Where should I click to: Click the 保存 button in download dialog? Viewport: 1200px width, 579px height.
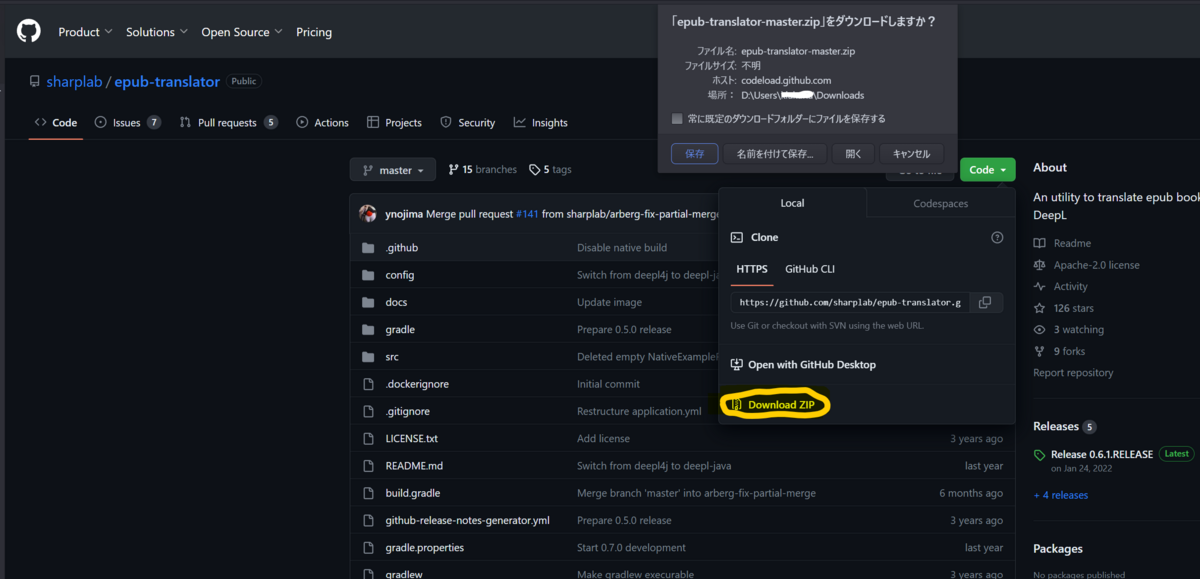tap(695, 154)
